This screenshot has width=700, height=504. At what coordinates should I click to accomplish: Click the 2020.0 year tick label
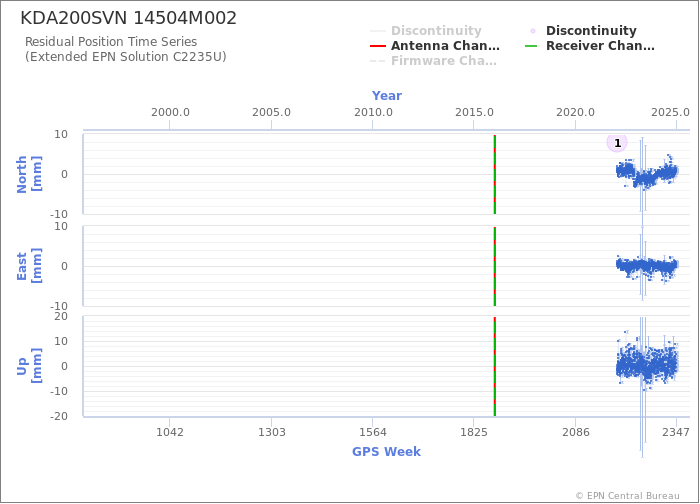(575, 112)
